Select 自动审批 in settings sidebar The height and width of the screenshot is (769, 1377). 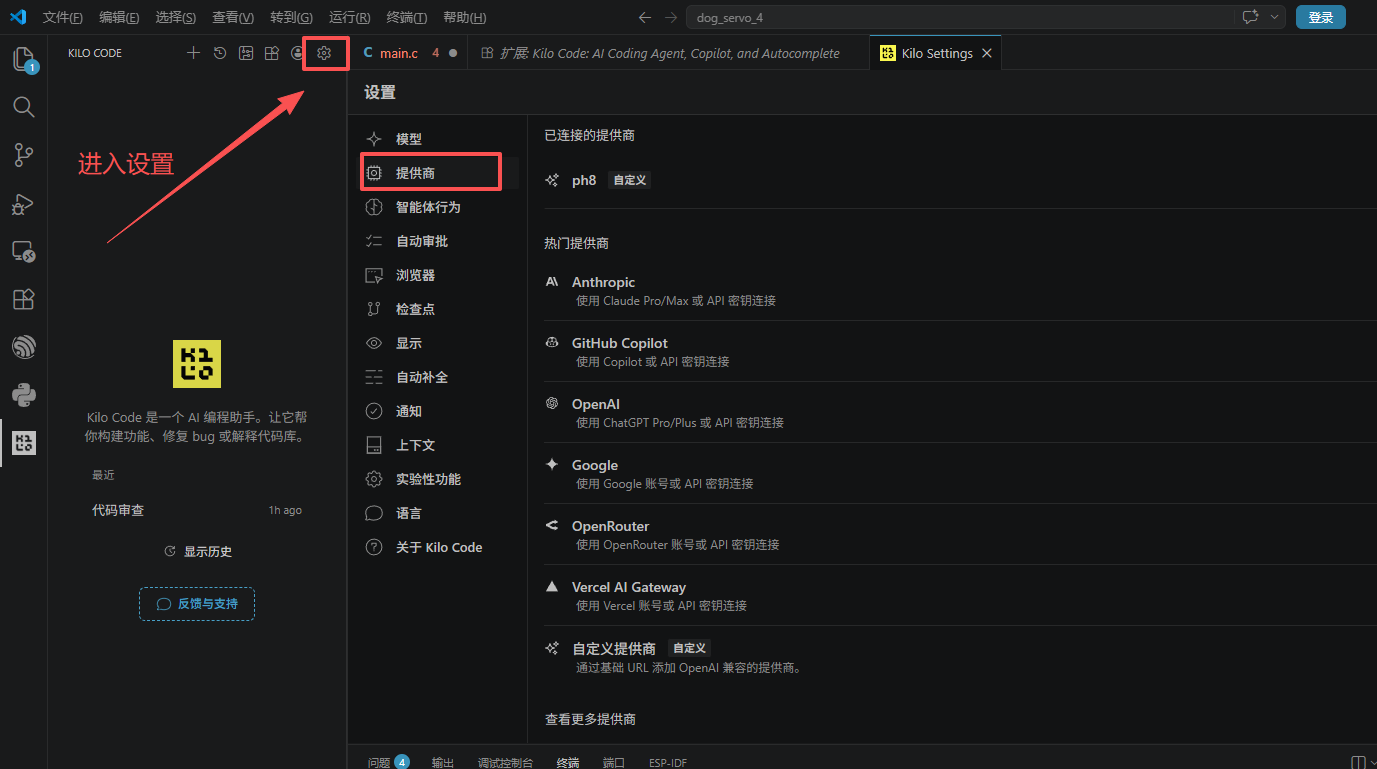440,241
